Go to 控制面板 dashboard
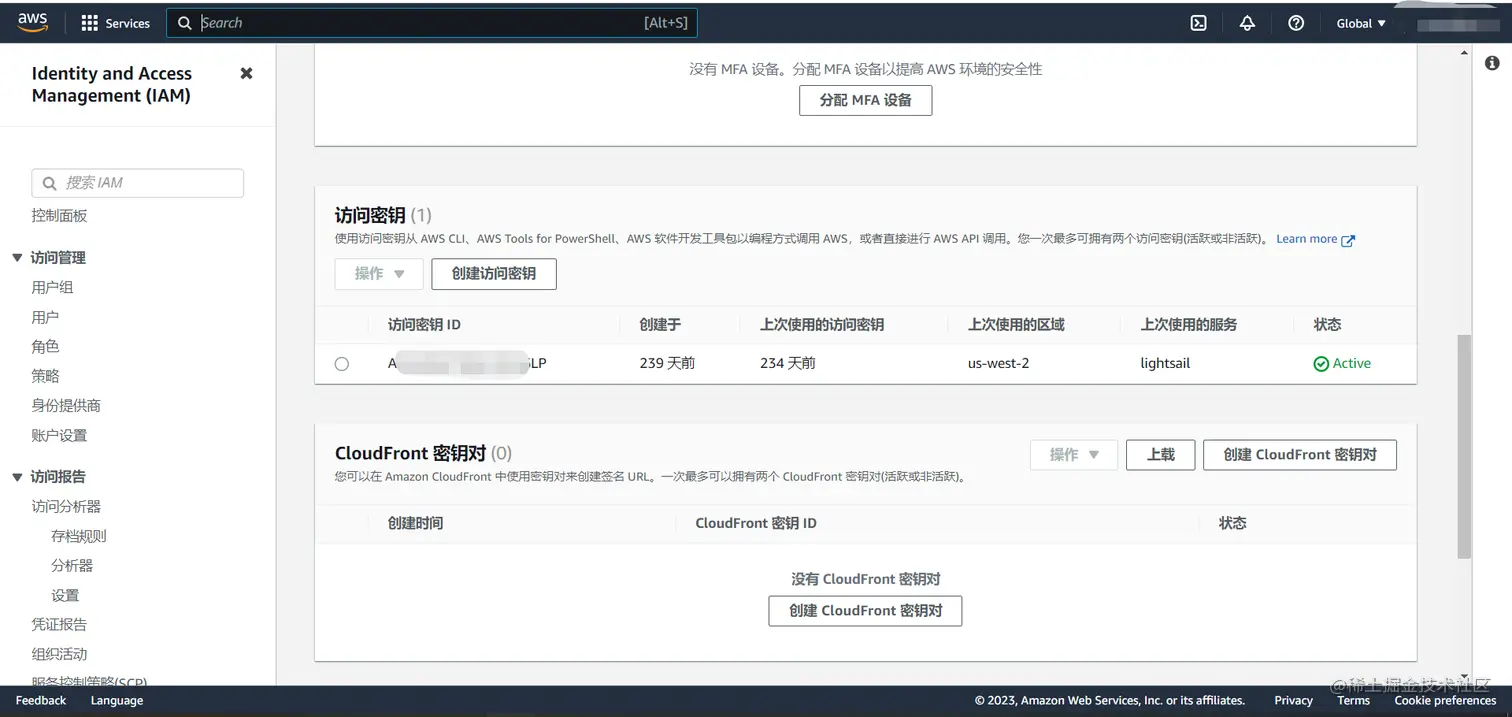This screenshot has width=1512, height=717. point(59,215)
